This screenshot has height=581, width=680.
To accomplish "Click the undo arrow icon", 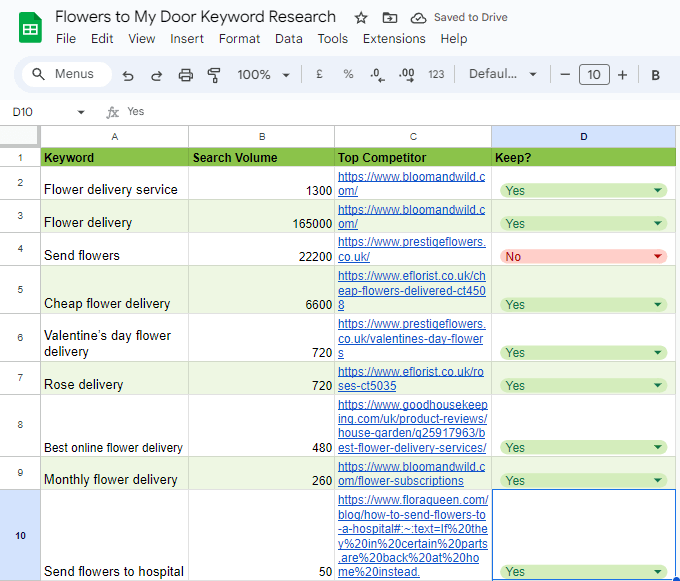I will 128,75.
